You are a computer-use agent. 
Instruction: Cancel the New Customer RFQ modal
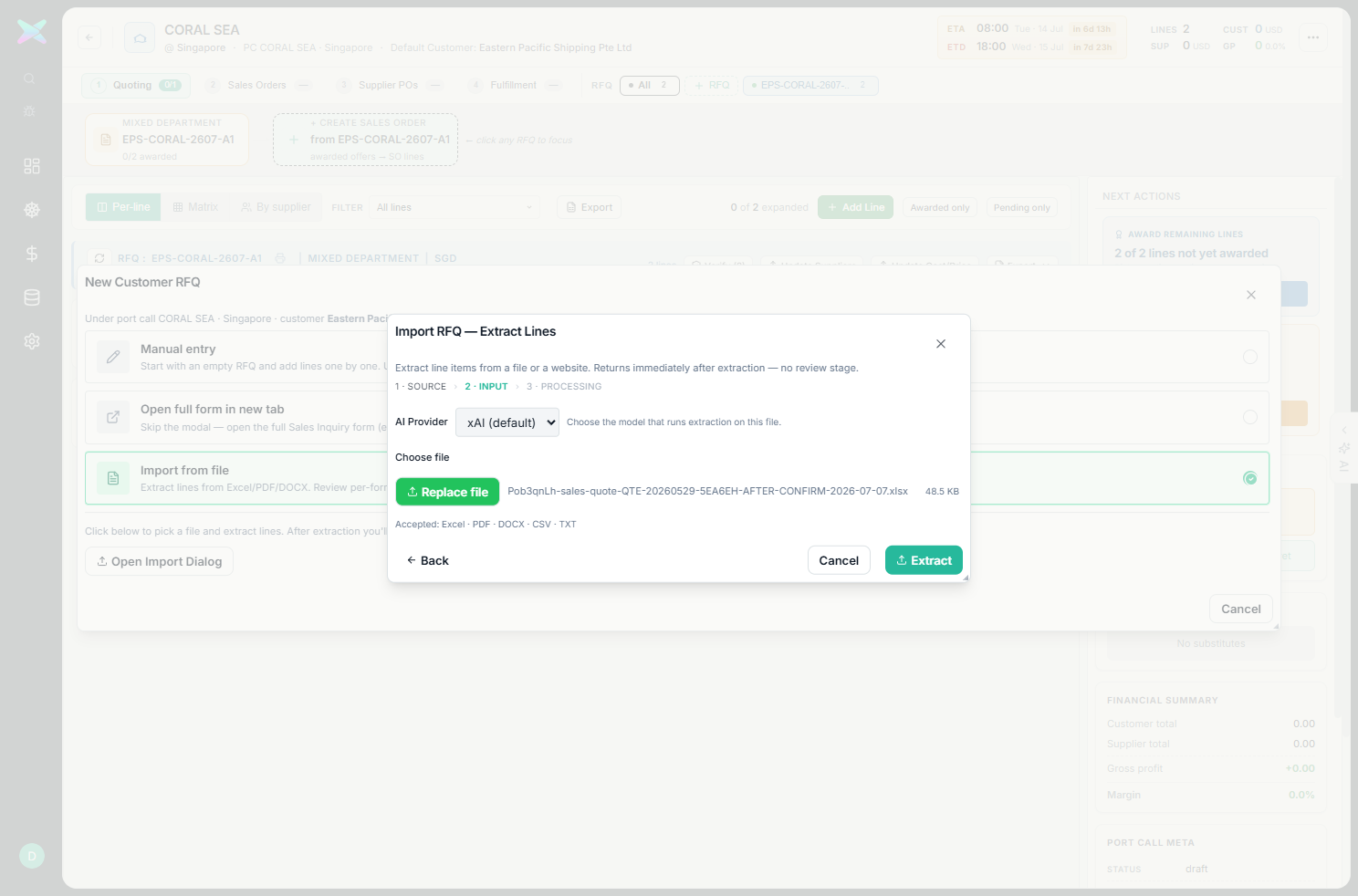pyautogui.click(x=1241, y=609)
